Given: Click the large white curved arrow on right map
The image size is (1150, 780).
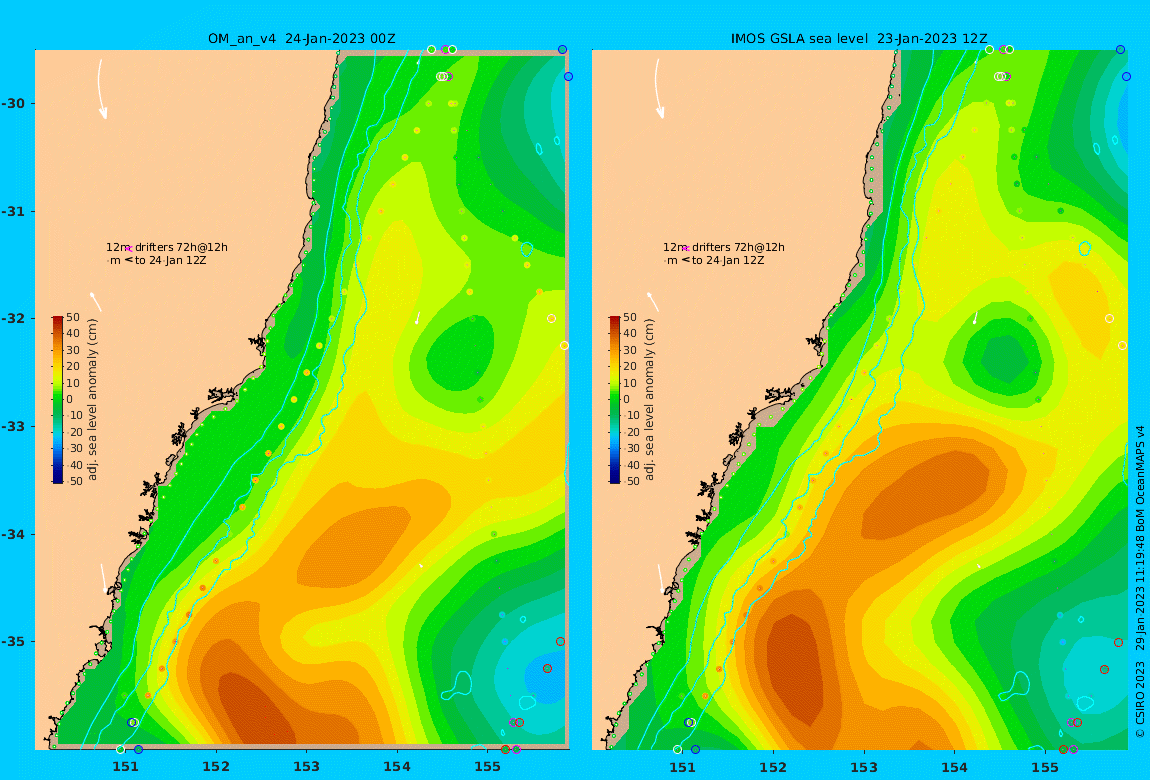Looking at the screenshot, I should coord(659,89).
